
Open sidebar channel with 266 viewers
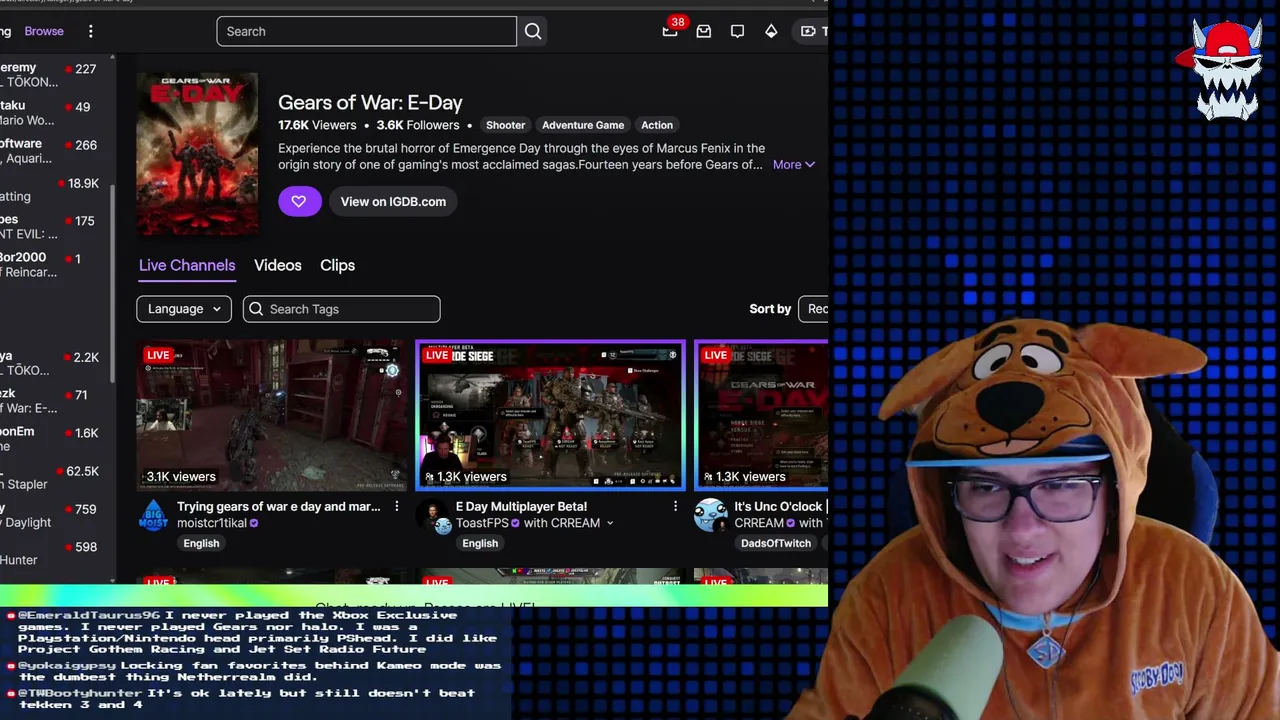tap(50, 151)
